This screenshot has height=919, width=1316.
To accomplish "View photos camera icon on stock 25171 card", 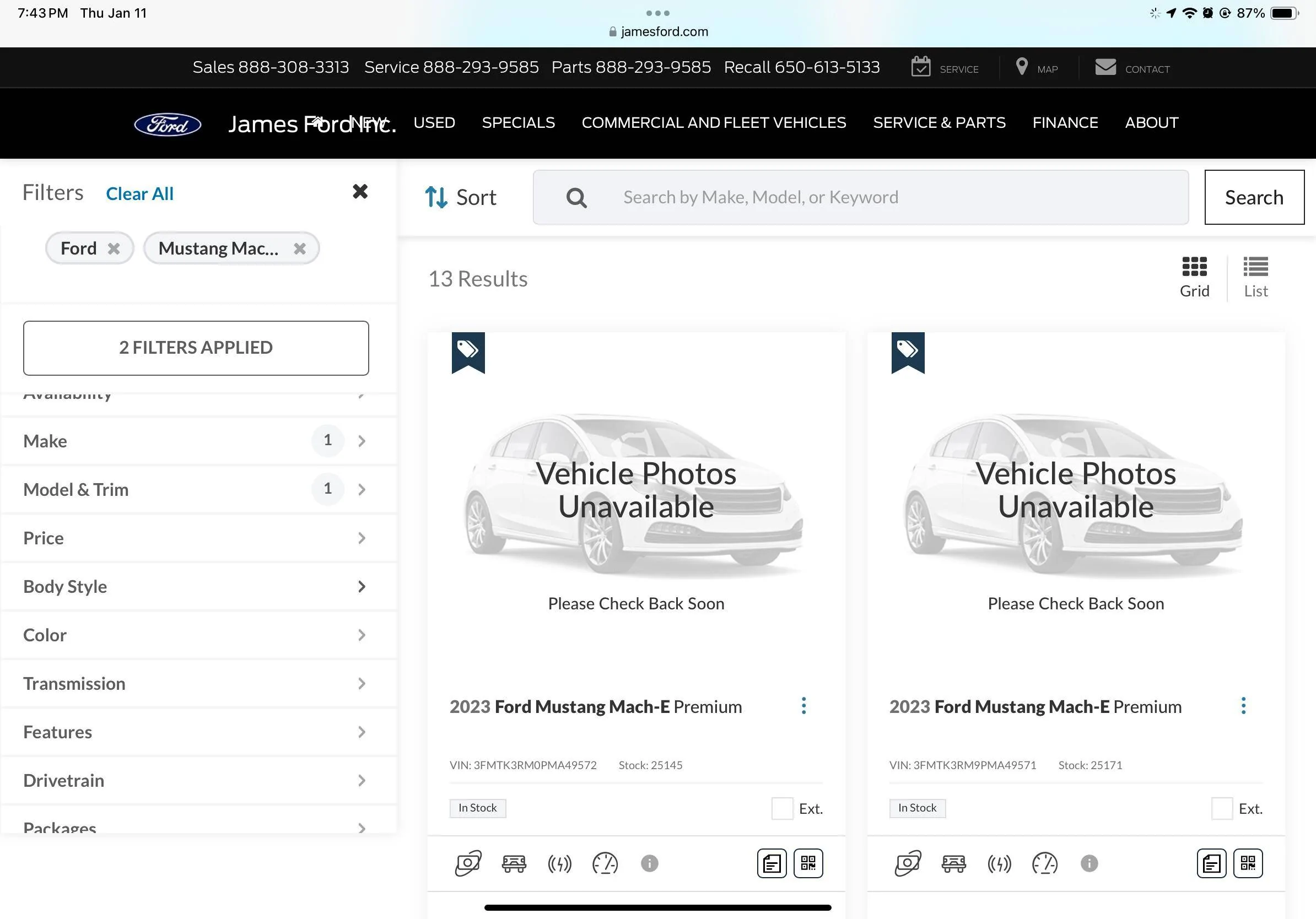I will [x=908, y=863].
